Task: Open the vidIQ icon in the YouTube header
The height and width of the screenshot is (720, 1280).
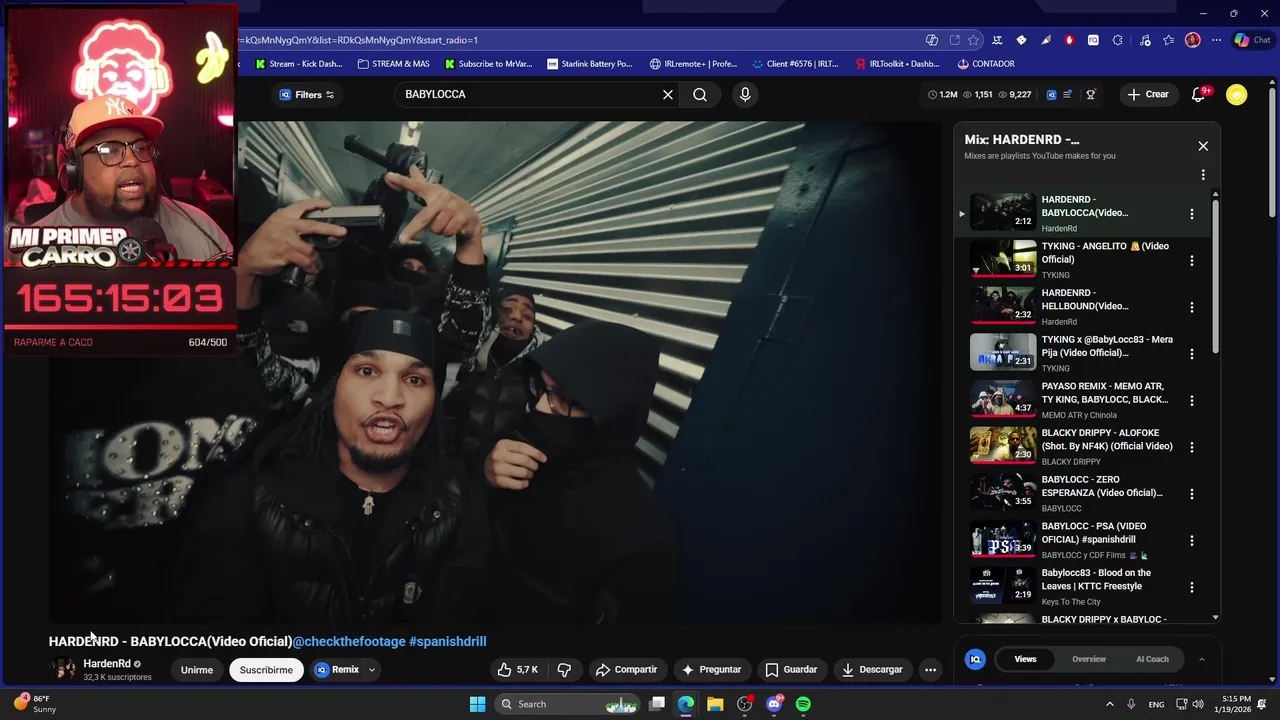Action: 1051,95
